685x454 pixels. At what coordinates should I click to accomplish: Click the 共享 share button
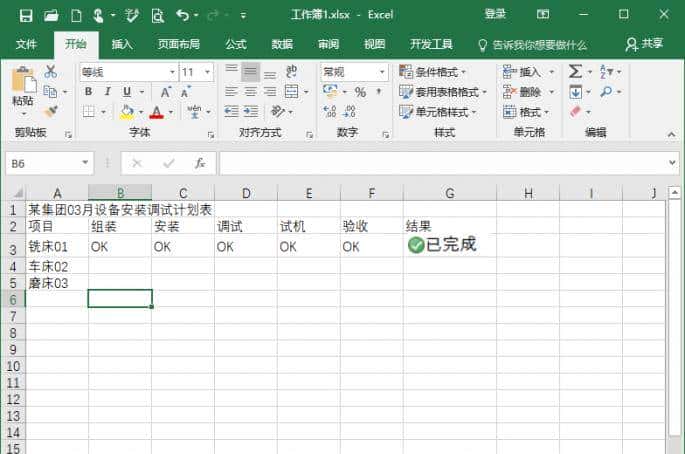click(644, 44)
